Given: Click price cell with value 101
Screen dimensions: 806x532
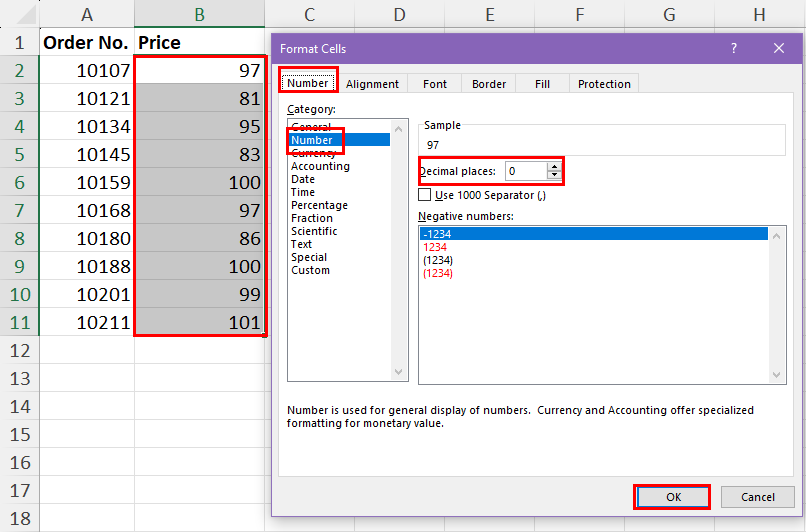Looking at the screenshot, I should [199, 322].
